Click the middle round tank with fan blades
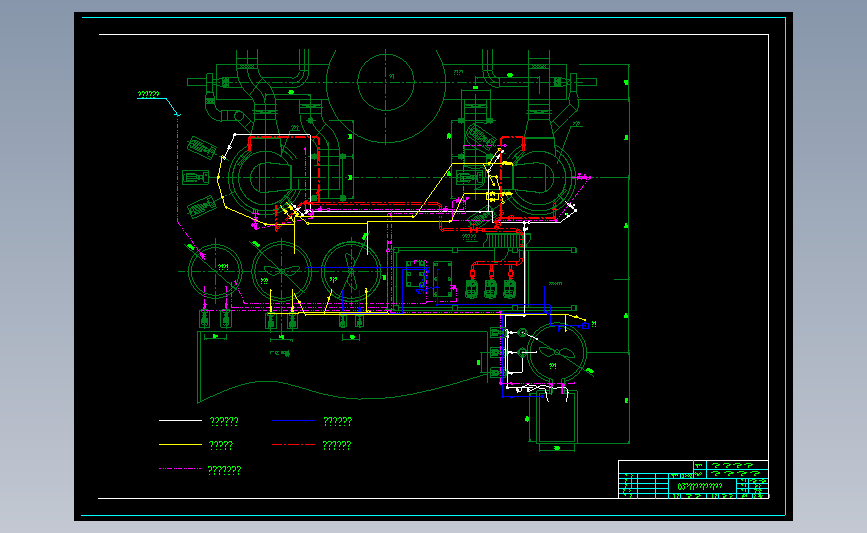Viewport: 867px width, 533px height. pyautogui.click(x=281, y=271)
